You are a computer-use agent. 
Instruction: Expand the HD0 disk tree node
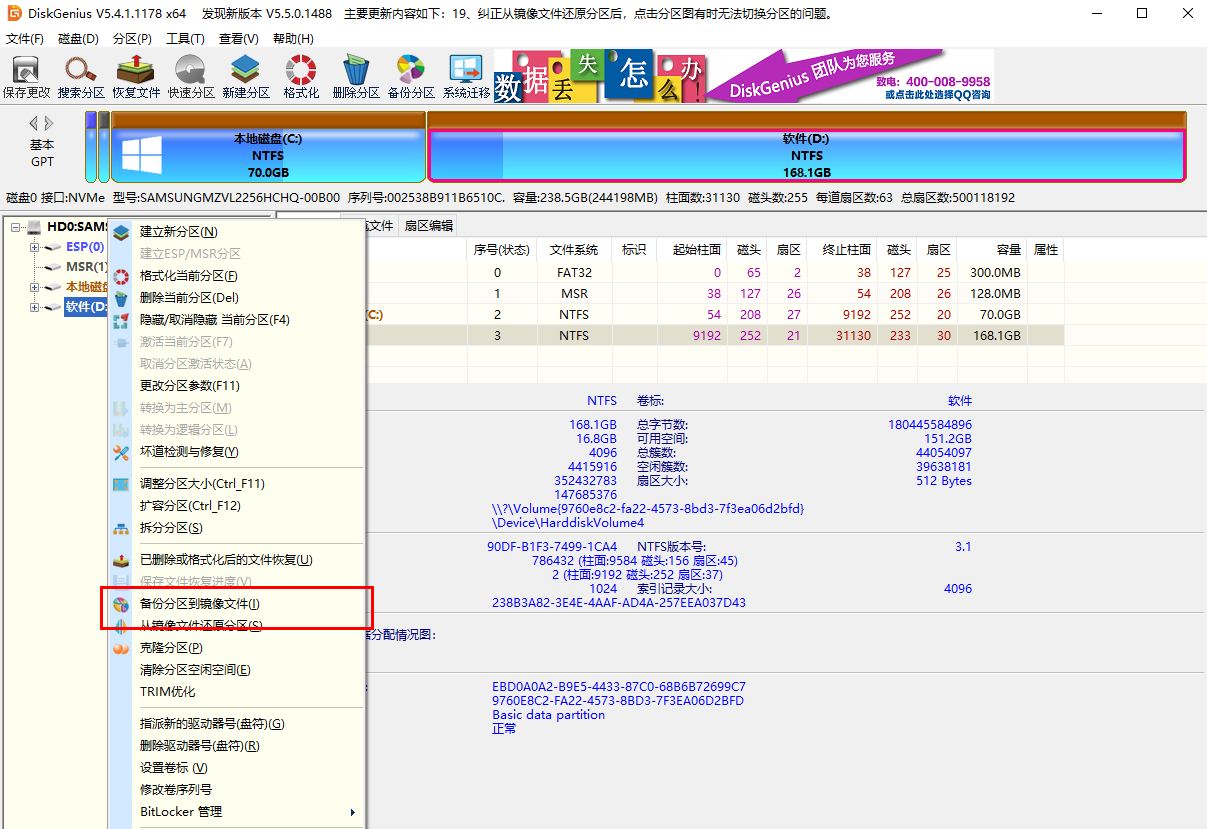(17, 228)
